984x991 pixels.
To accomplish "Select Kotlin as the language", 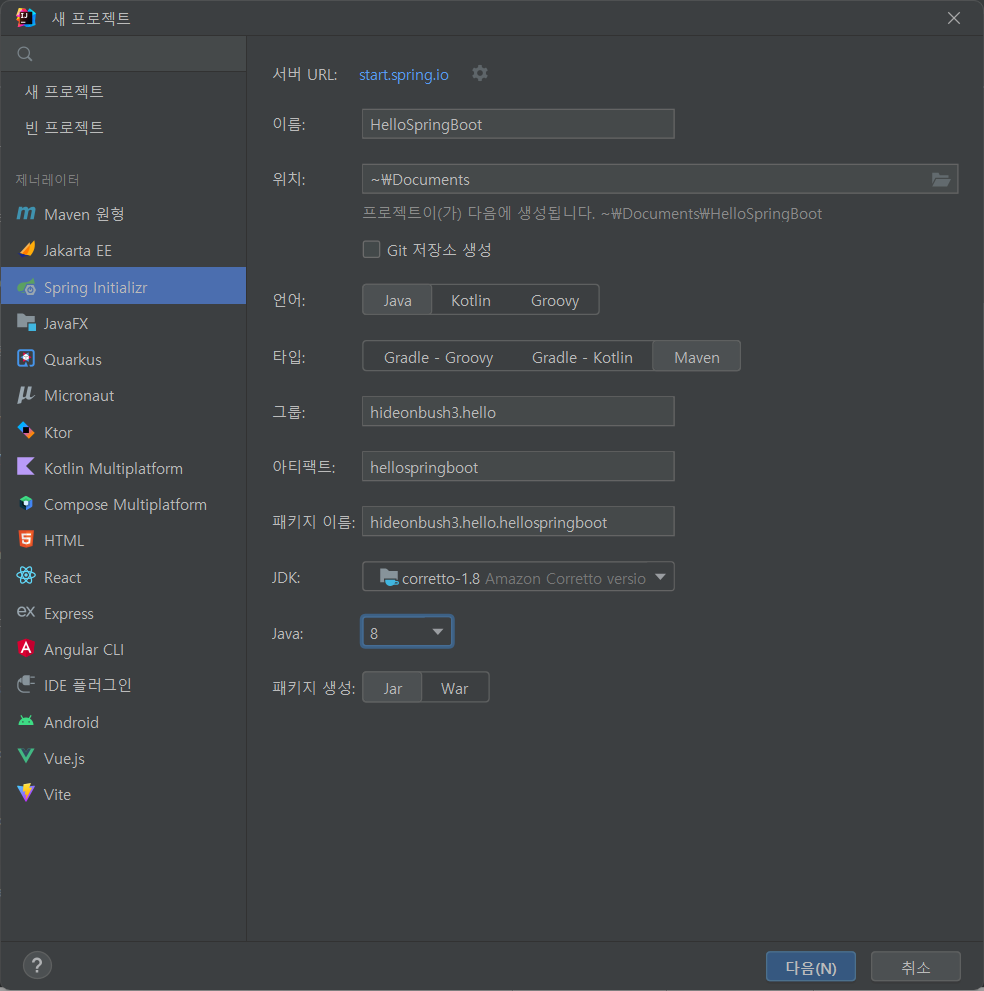I will [471, 300].
